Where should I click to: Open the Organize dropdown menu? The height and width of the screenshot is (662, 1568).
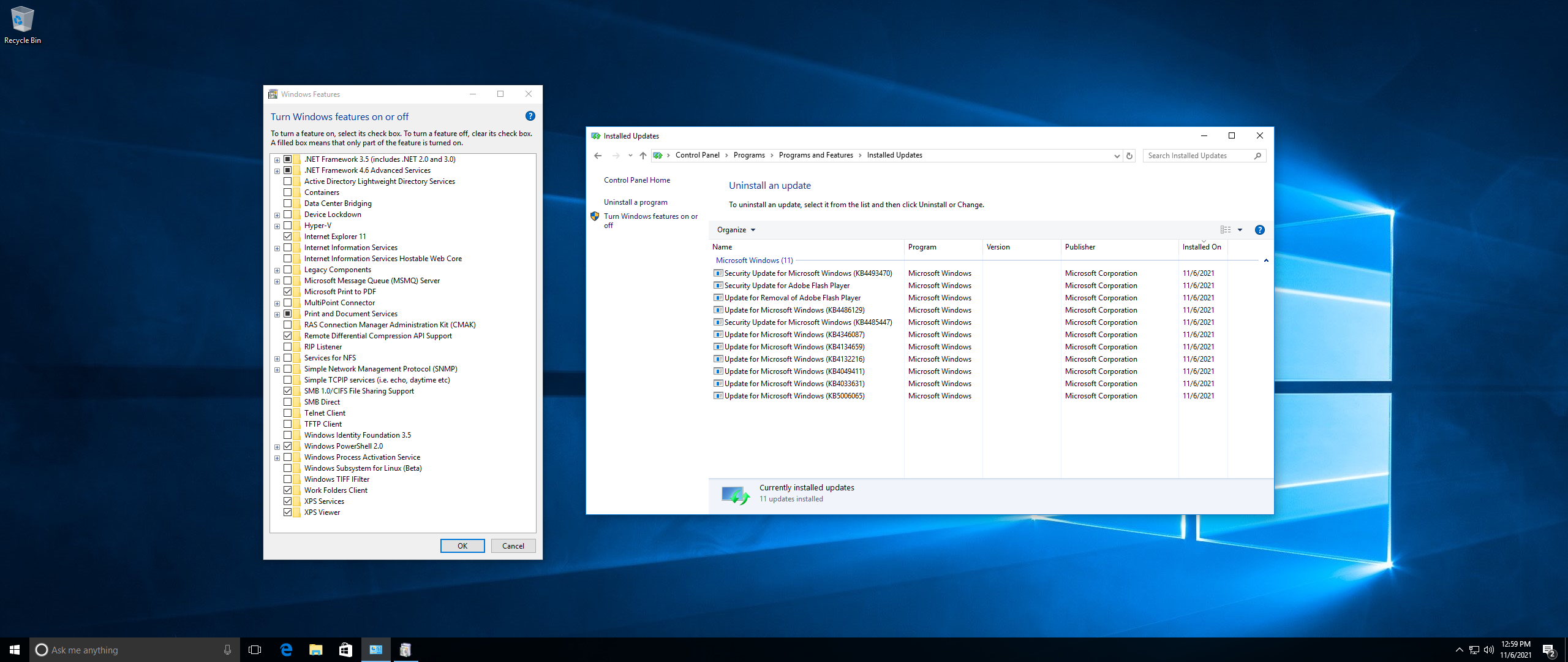tap(736, 230)
